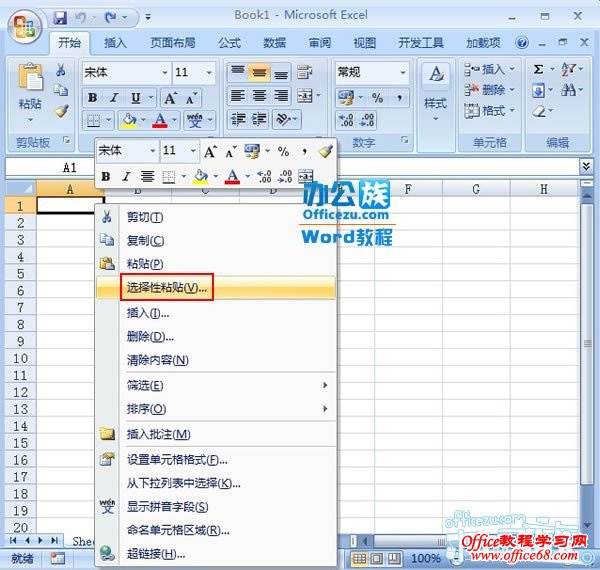This screenshot has width=600, height=570.
Task: Click ribbon Increase Indent icon
Action: (x=259, y=119)
